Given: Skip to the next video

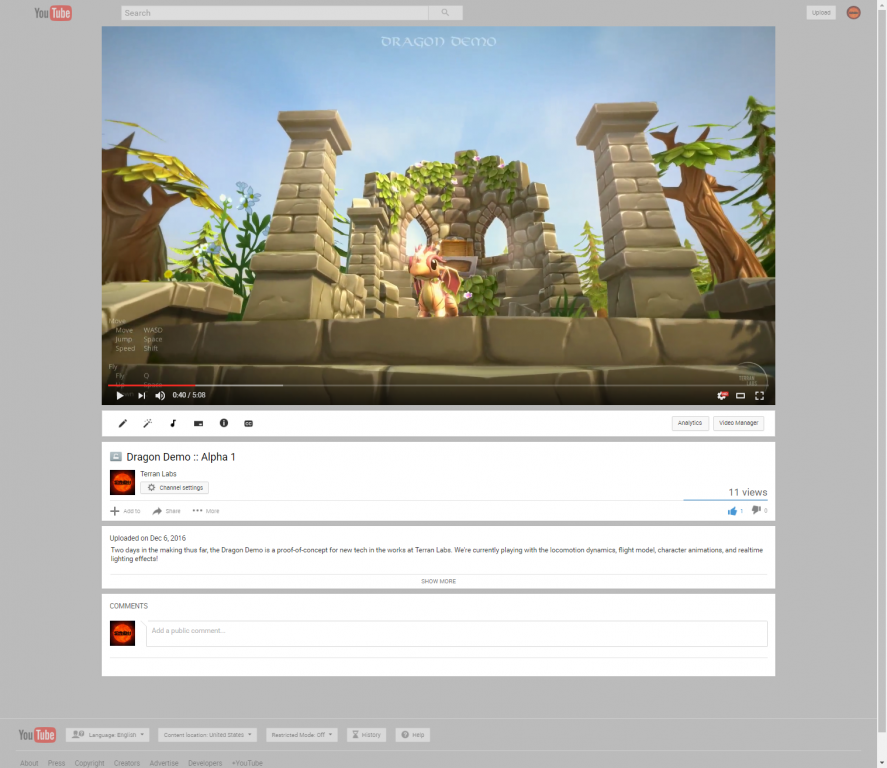Looking at the screenshot, I should 141,395.
